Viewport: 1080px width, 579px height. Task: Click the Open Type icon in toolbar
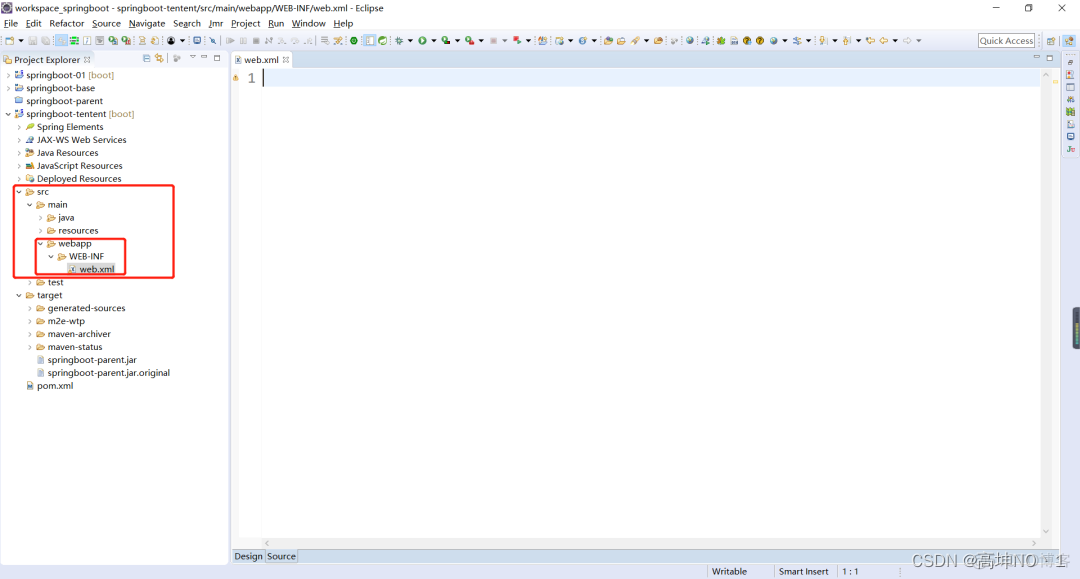[608, 41]
